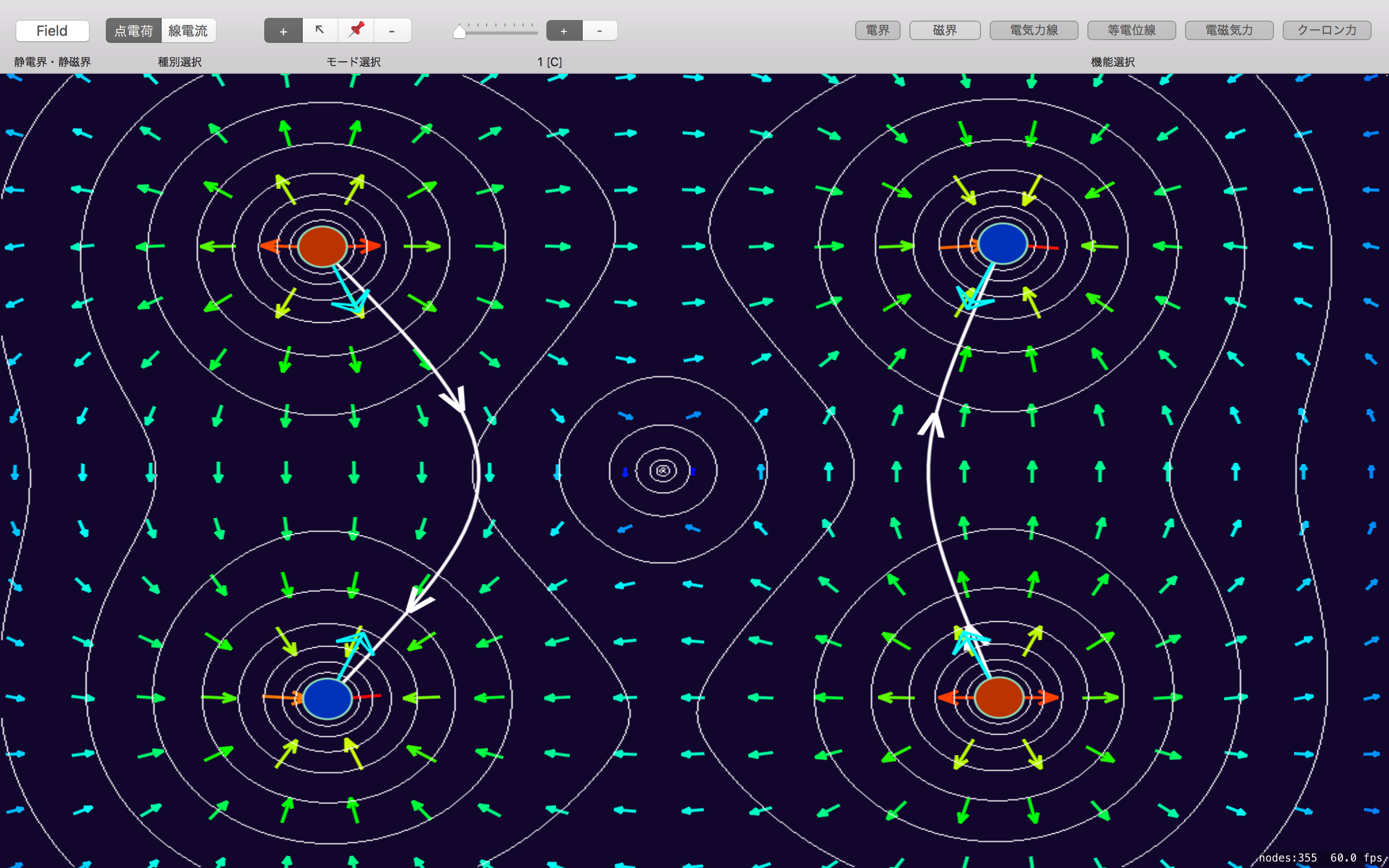Image resolution: width=1389 pixels, height=868 pixels.
Task: Choose 線電流 line current type
Action: (188, 30)
